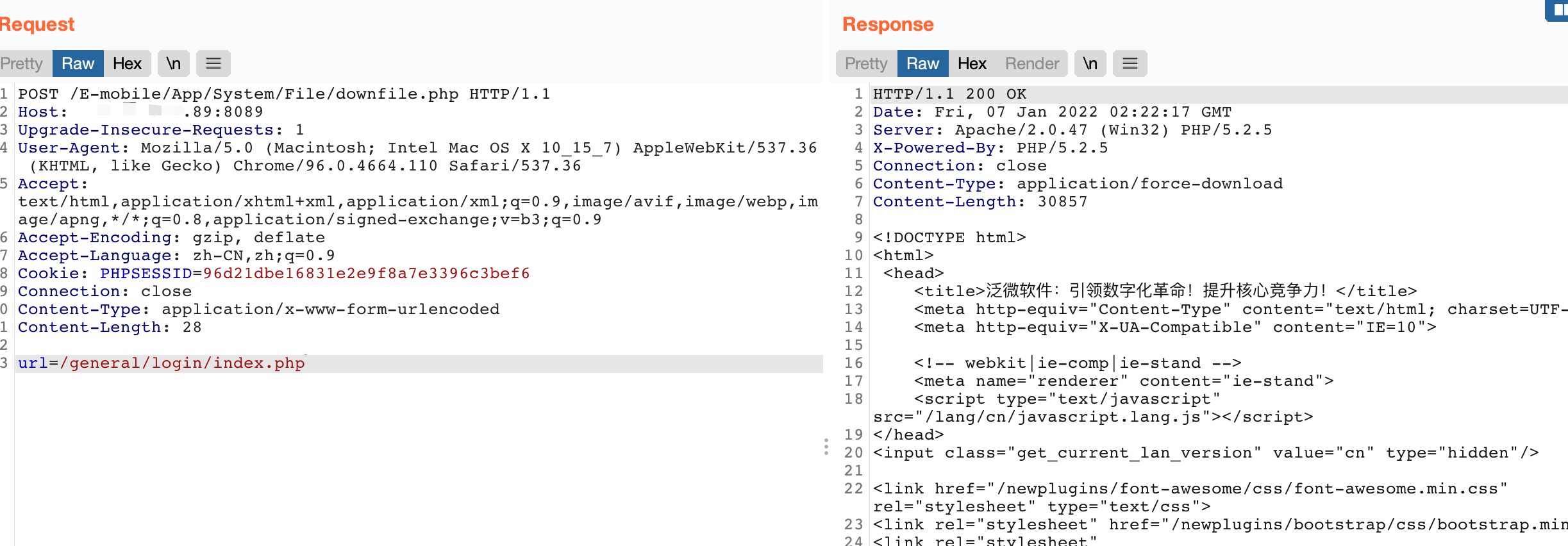The height and width of the screenshot is (546, 1568).
Task: Click the get_current_lan_version input line
Action: pos(1206,453)
